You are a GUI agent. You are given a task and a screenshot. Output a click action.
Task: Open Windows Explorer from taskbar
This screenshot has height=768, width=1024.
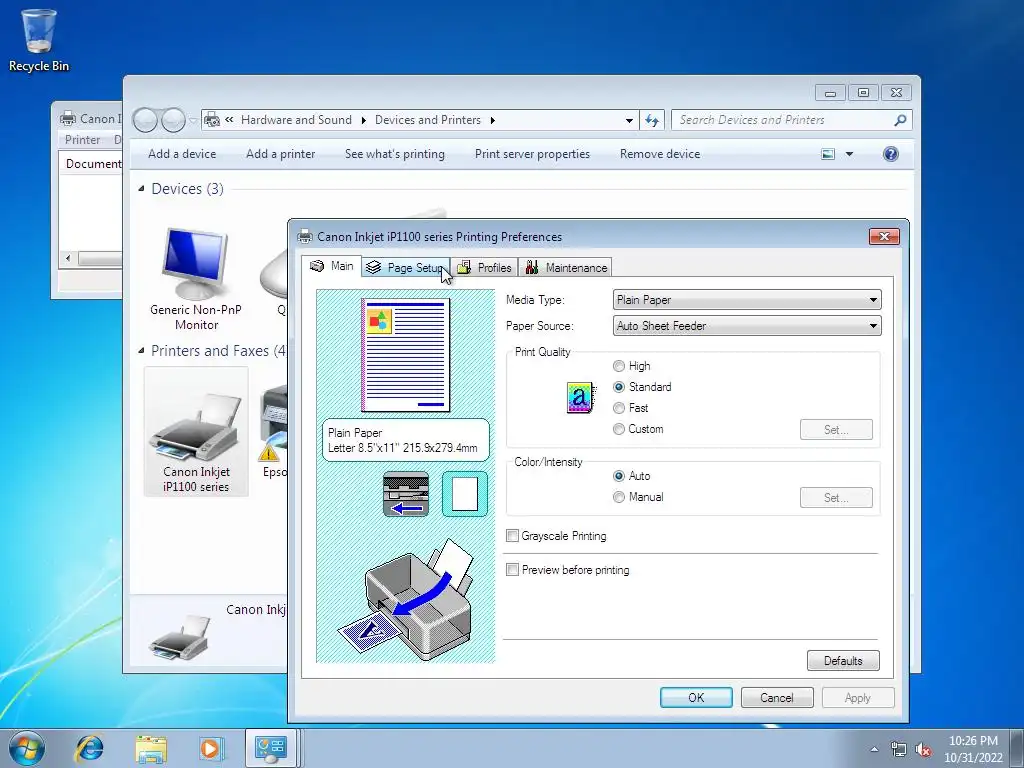click(151, 748)
